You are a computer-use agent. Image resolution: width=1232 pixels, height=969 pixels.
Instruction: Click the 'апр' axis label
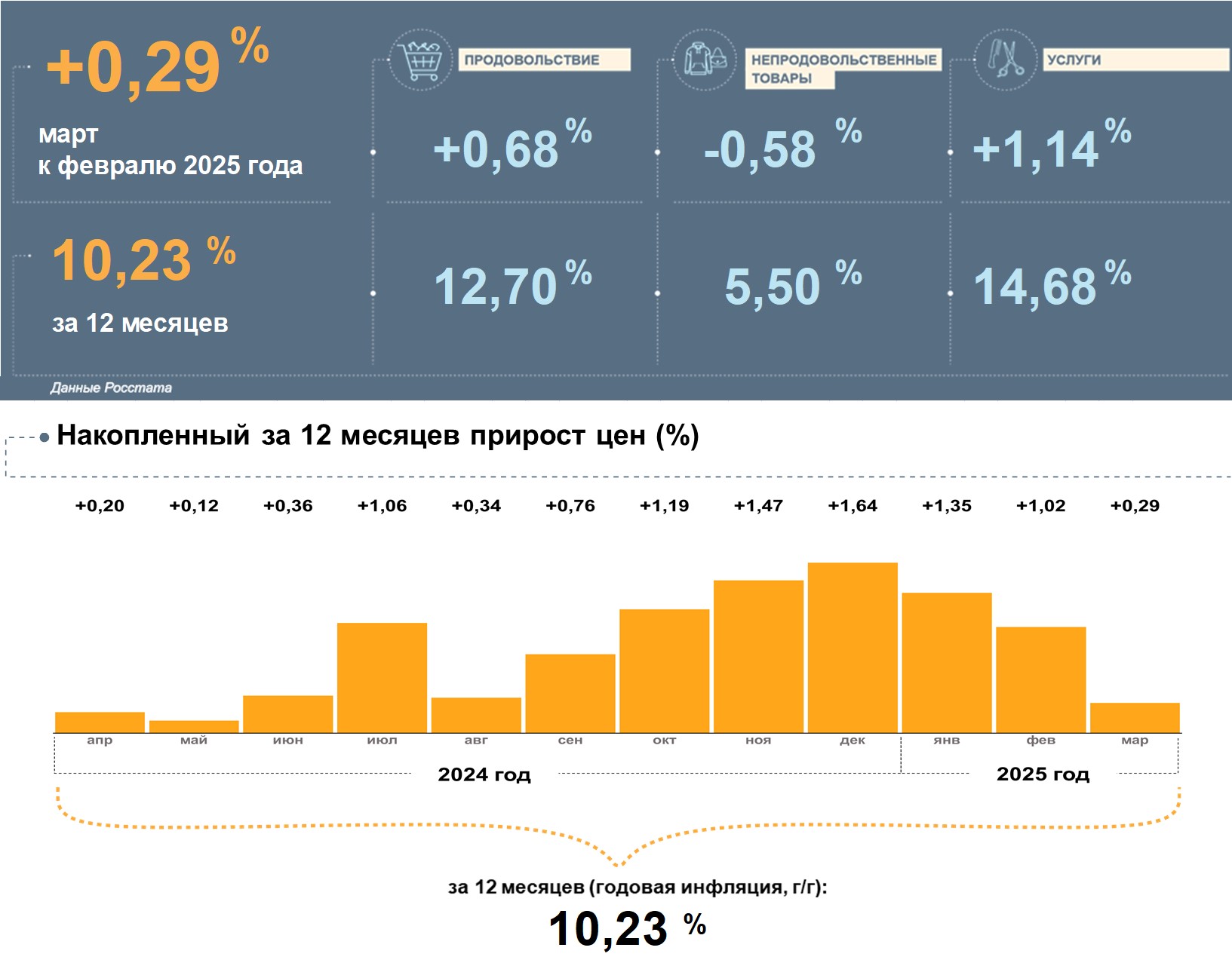click(x=100, y=741)
